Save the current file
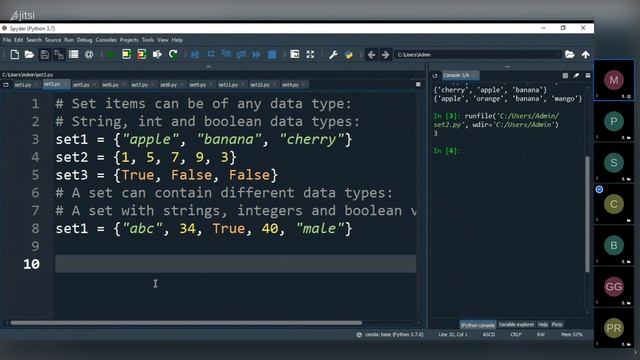640x360 pixels. tap(44, 54)
